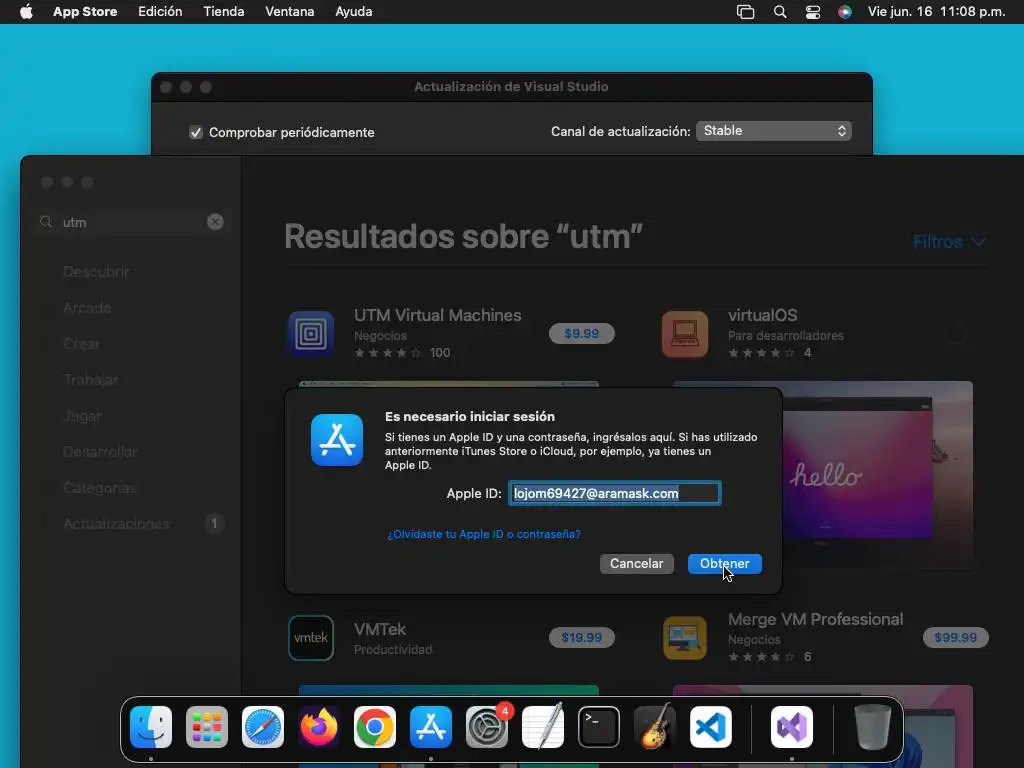Show the date and time panel
Screen dimensions: 1024x768
tap(936, 12)
